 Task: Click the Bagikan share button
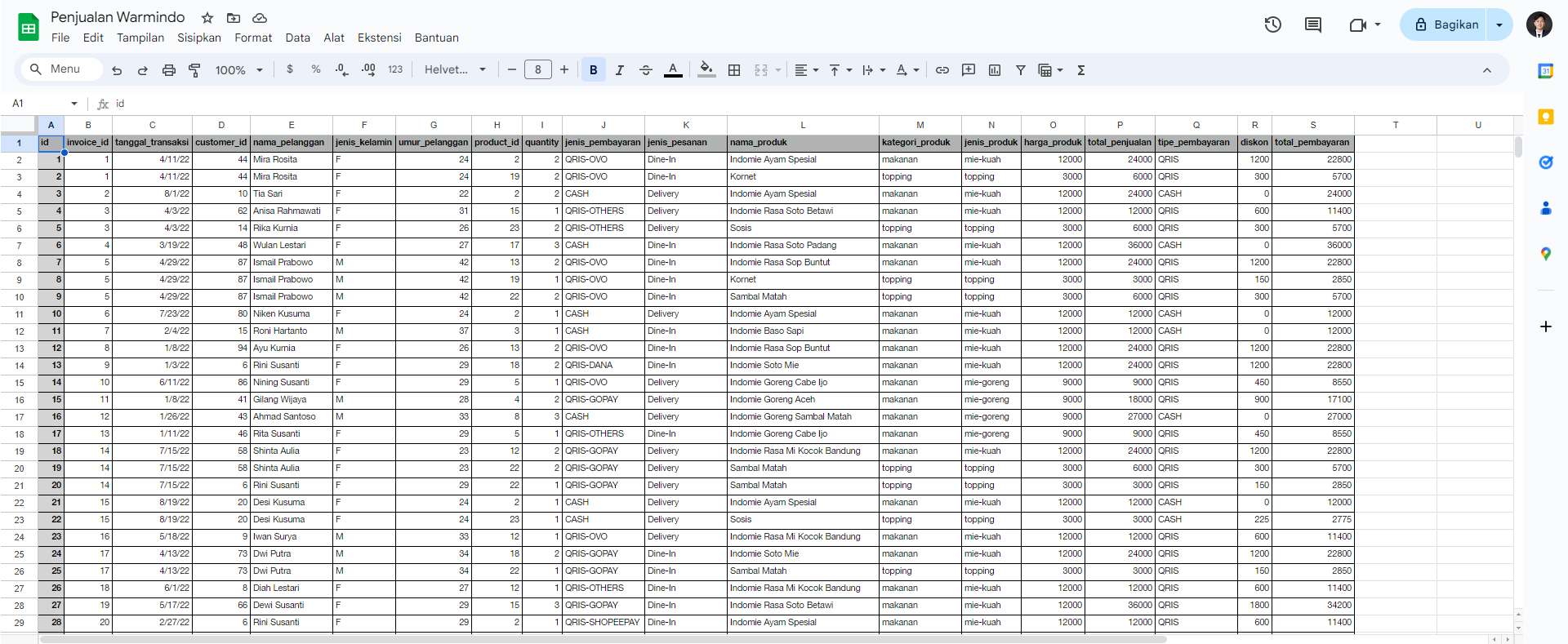point(1445,24)
